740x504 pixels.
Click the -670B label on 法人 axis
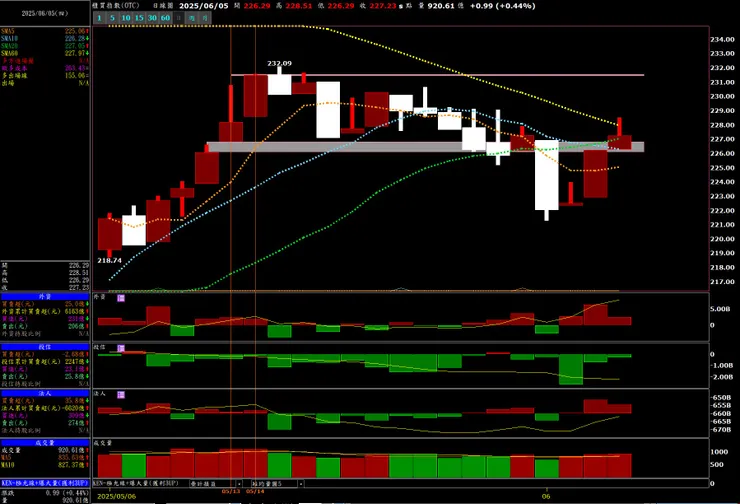coord(722,429)
